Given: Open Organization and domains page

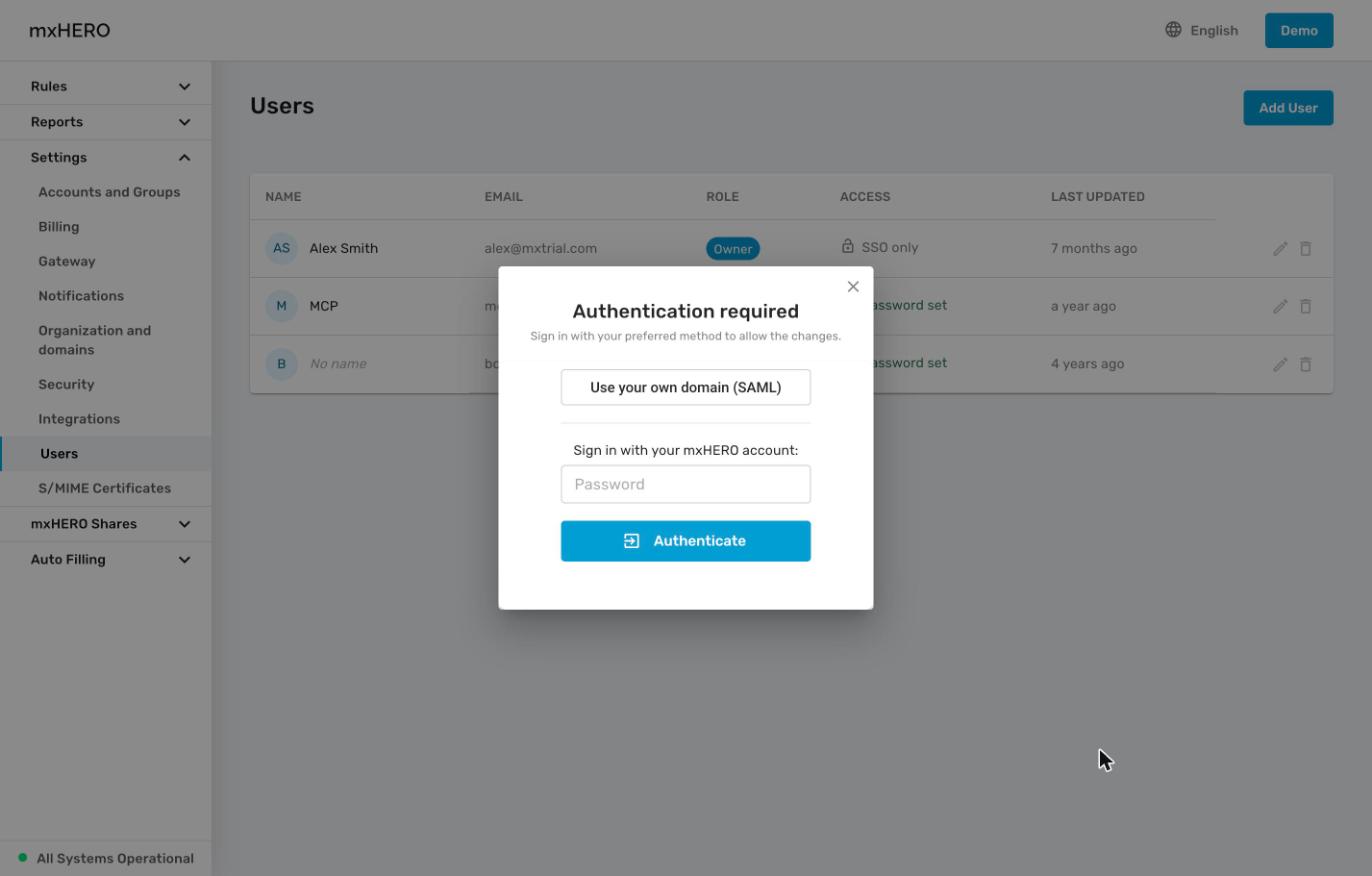Looking at the screenshot, I should pyautogui.click(x=94, y=340).
